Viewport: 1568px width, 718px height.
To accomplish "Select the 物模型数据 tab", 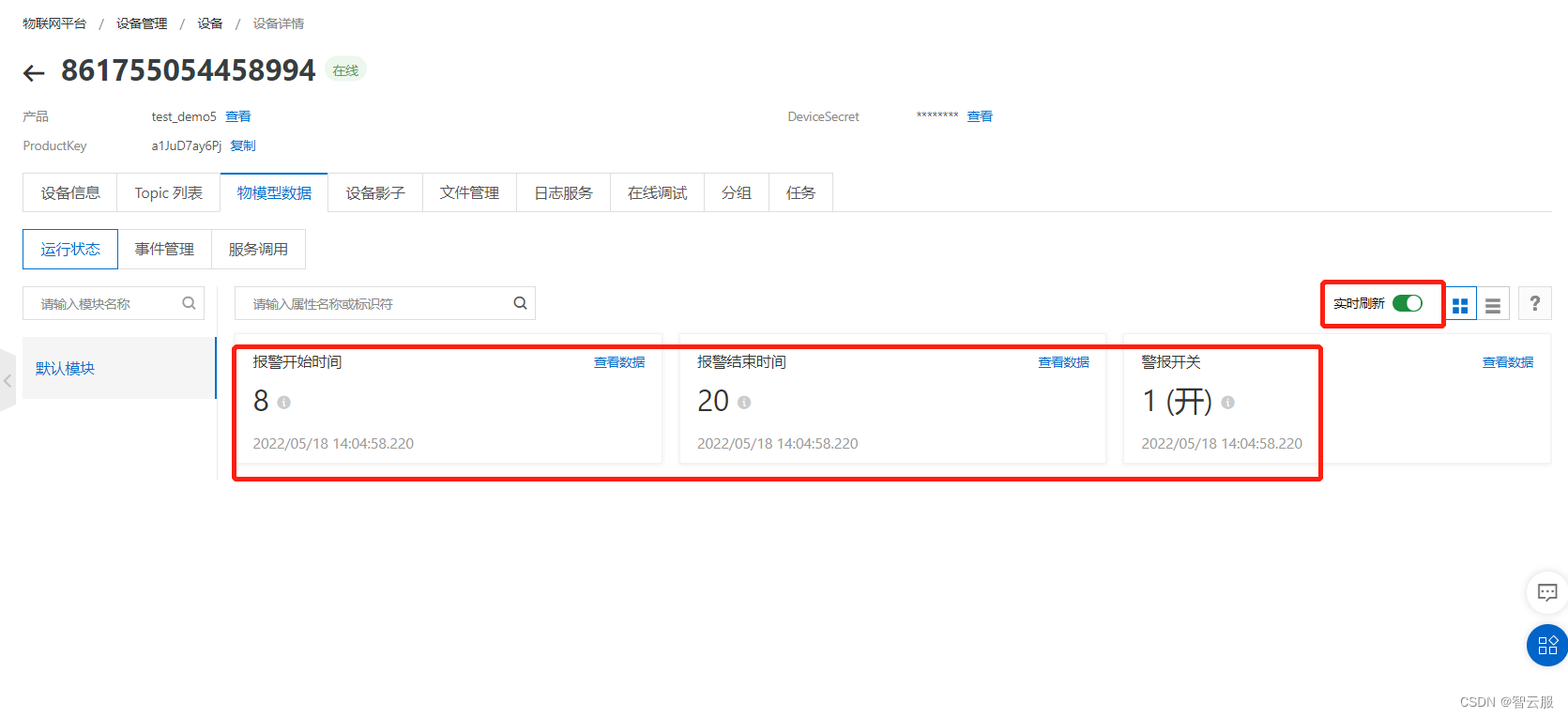I will pos(274,192).
